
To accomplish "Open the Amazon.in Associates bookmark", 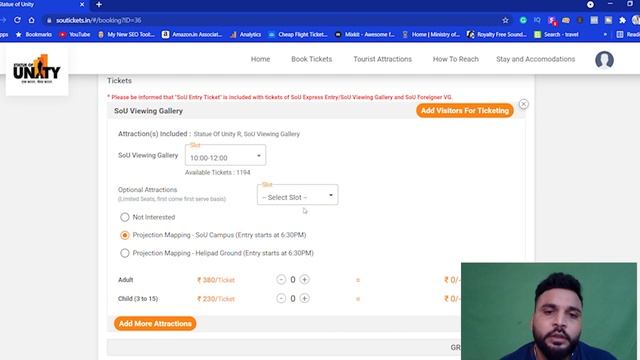I will [x=192, y=35].
